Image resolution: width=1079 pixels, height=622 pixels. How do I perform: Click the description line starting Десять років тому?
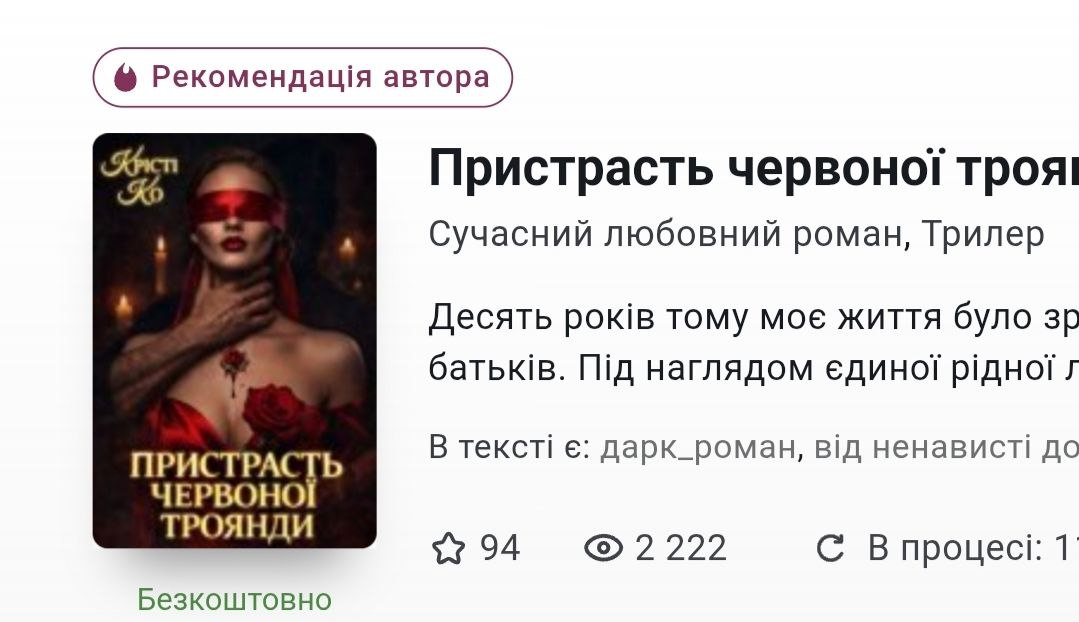[x=754, y=318]
